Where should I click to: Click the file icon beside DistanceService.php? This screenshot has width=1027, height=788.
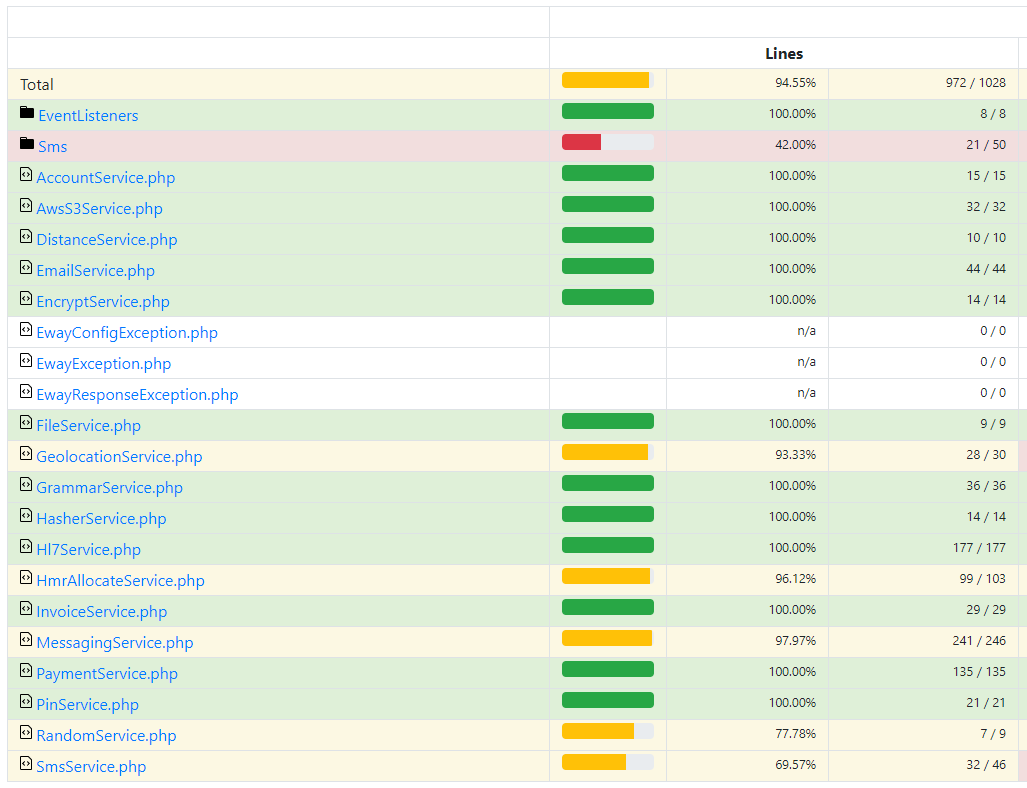26,236
